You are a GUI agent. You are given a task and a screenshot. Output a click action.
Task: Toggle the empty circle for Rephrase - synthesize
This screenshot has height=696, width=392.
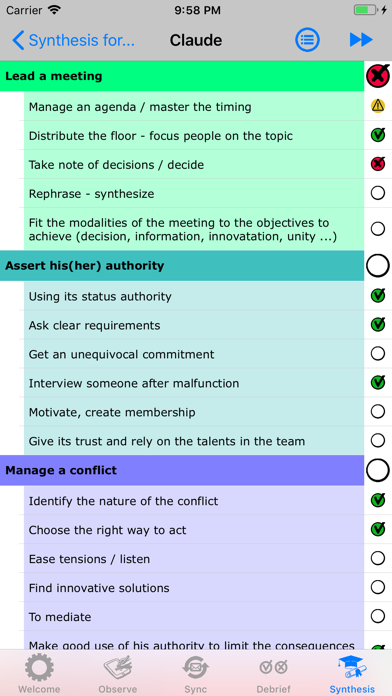coord(378,193)
